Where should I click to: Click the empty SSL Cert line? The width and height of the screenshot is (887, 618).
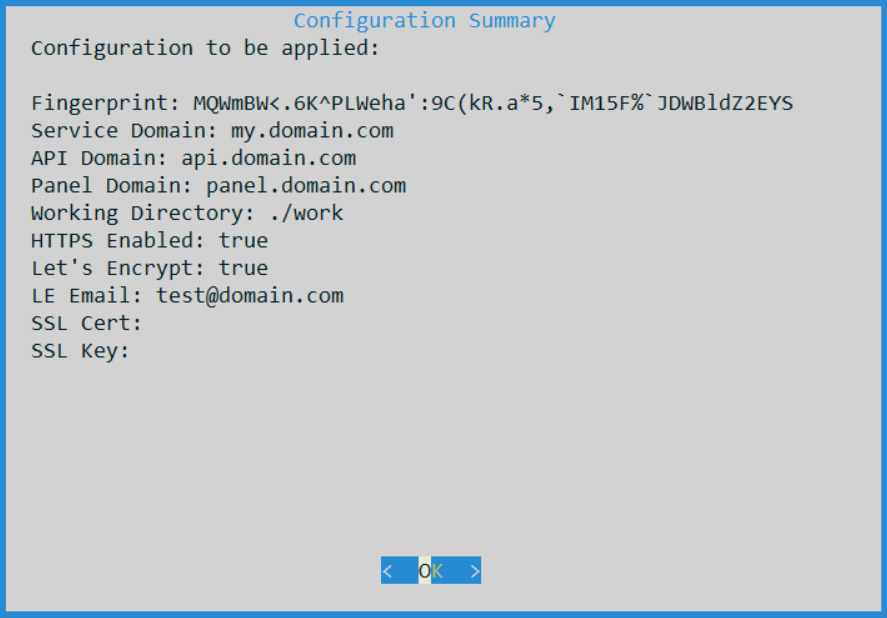click(87, 323)
